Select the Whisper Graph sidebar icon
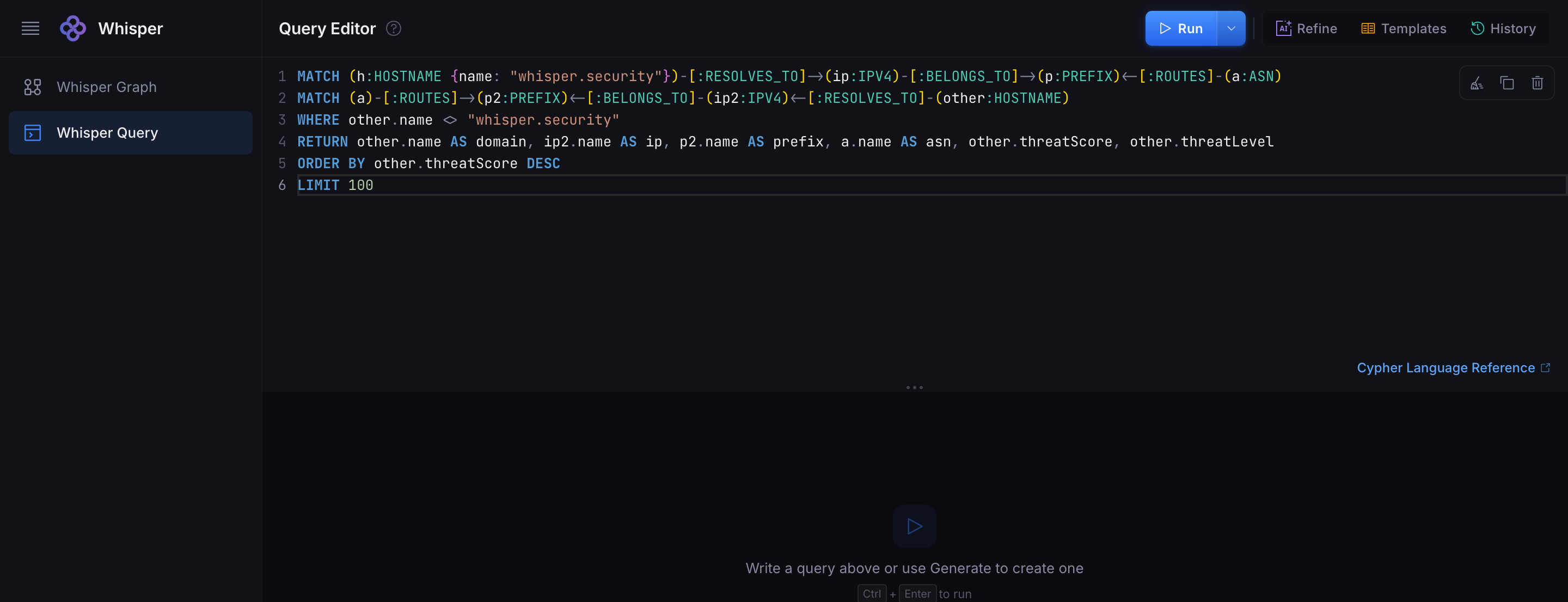 pos(32,87)
